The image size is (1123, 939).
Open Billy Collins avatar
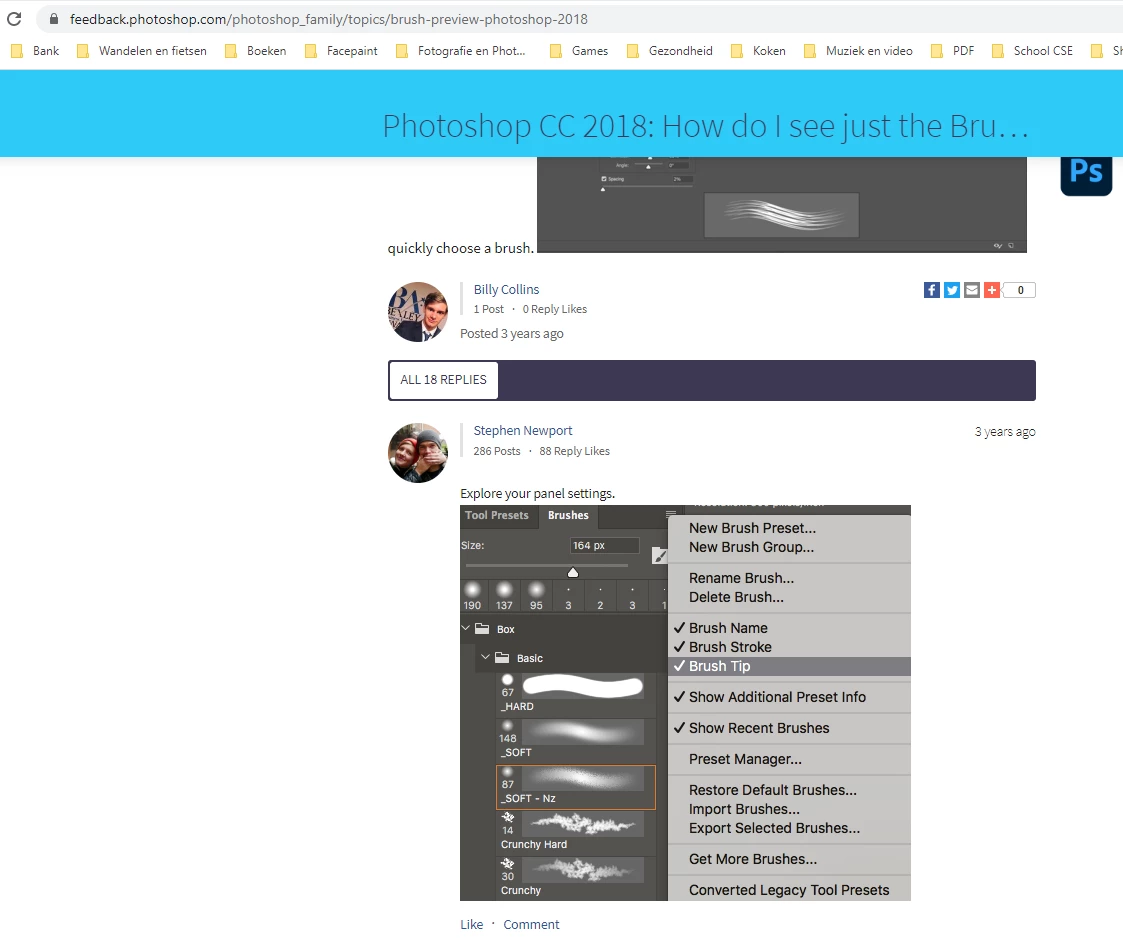pos(418,312)
